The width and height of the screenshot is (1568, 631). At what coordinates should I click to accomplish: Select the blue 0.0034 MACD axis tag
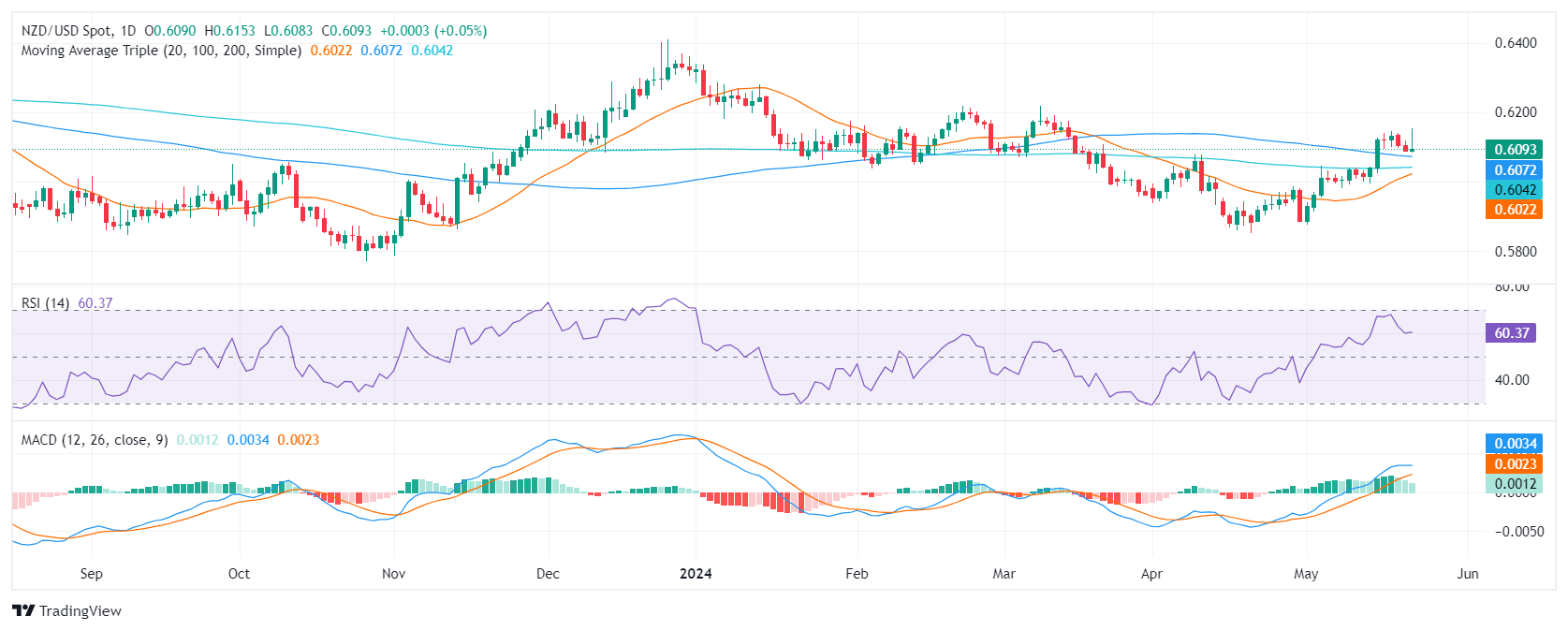point(1513,444)
